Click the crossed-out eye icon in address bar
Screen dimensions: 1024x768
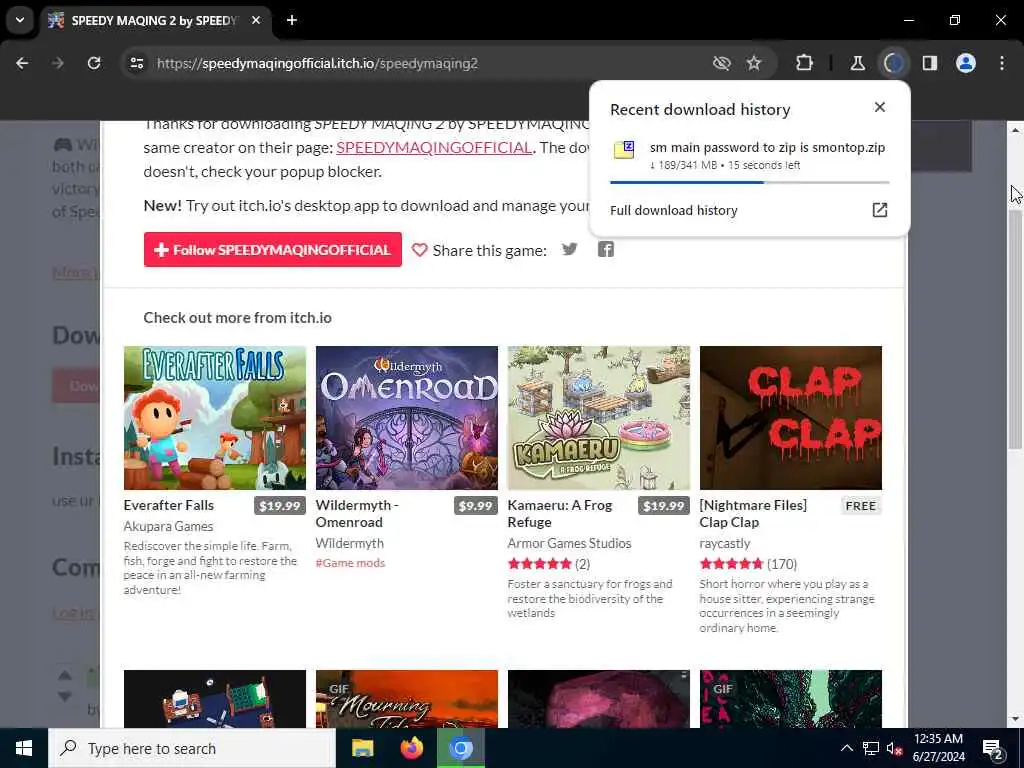722,63
